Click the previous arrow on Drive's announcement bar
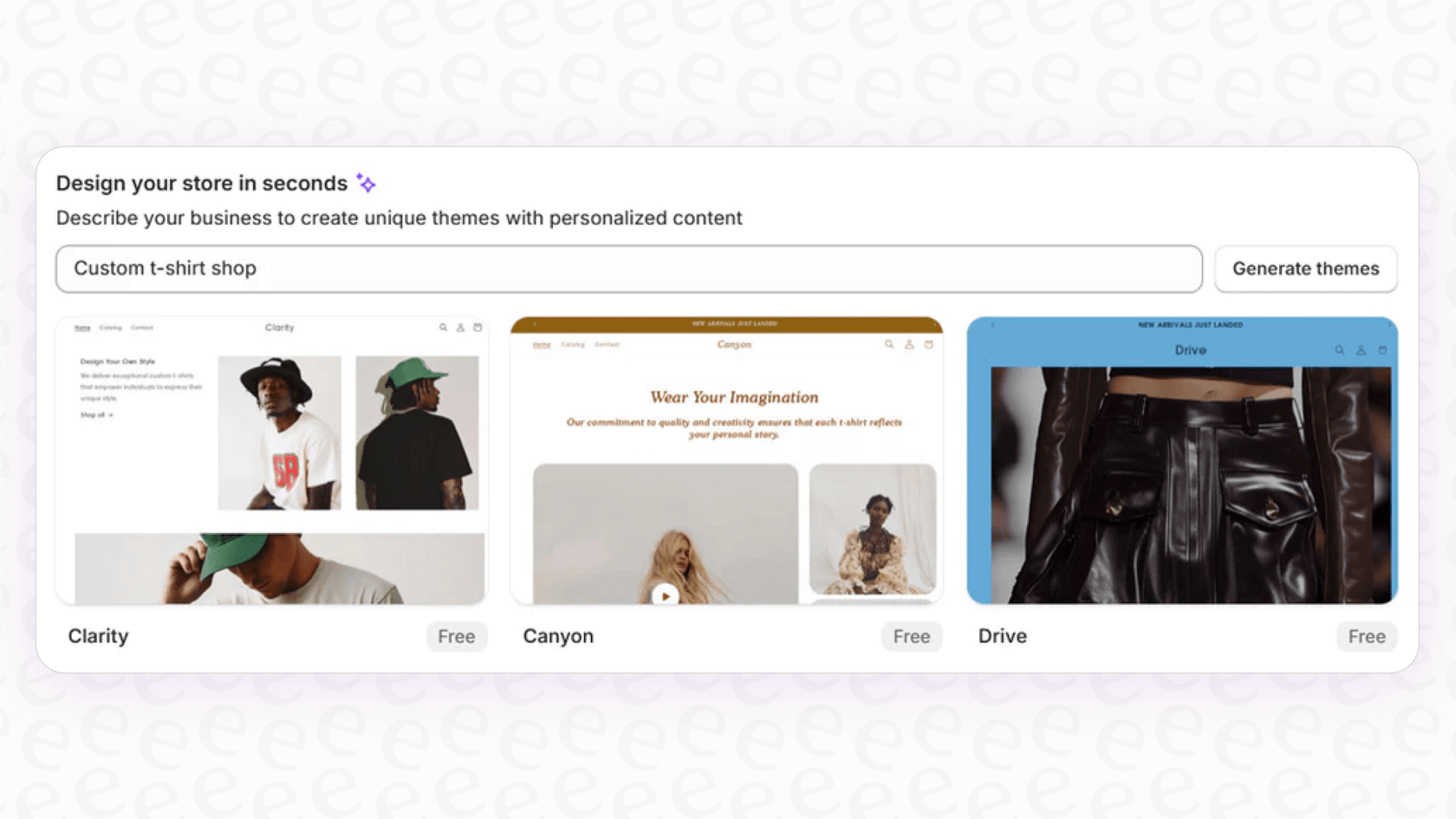 pyautogui.click(x=992, y=325)
